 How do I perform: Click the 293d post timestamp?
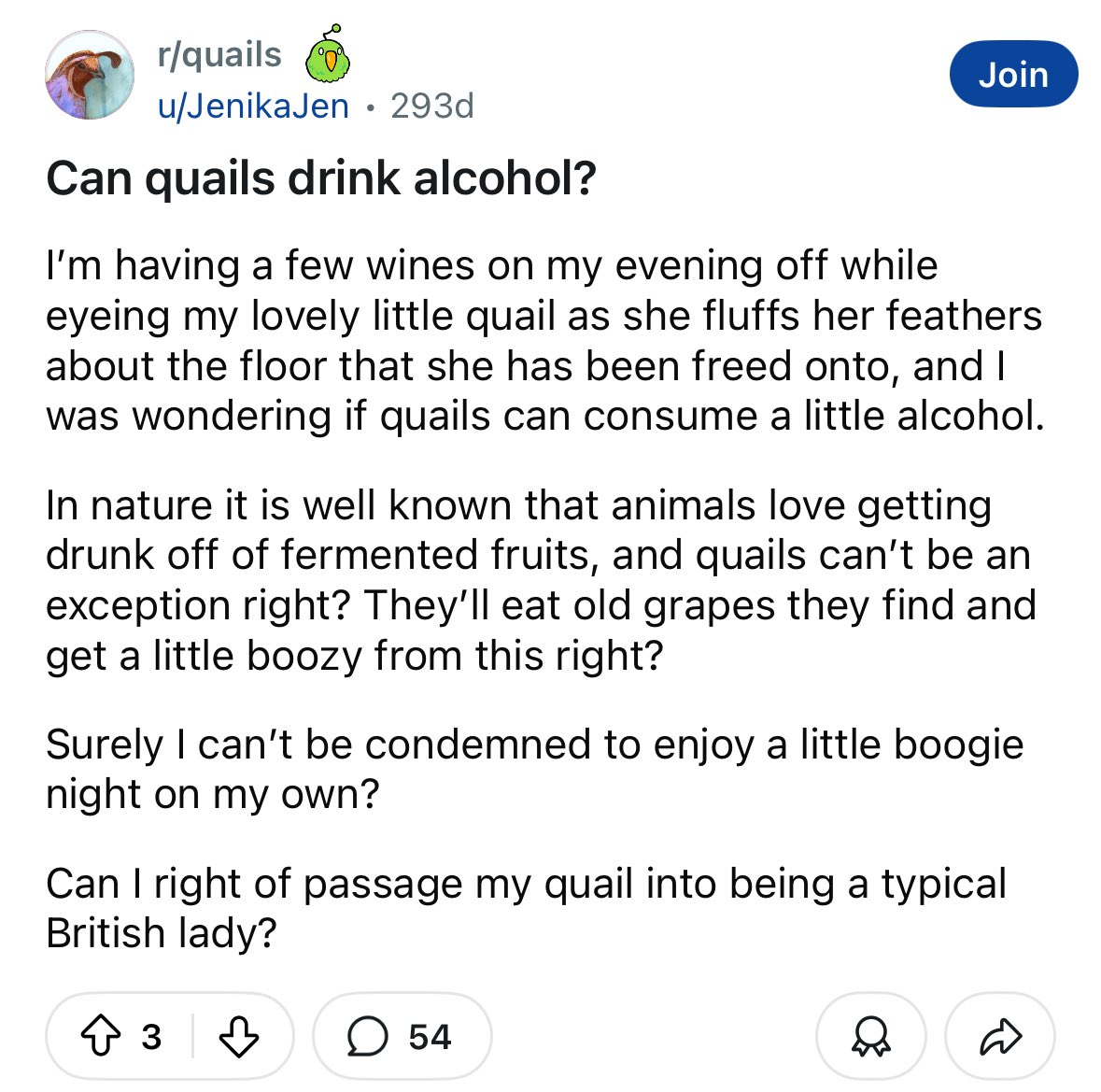[x=432, y=106]
